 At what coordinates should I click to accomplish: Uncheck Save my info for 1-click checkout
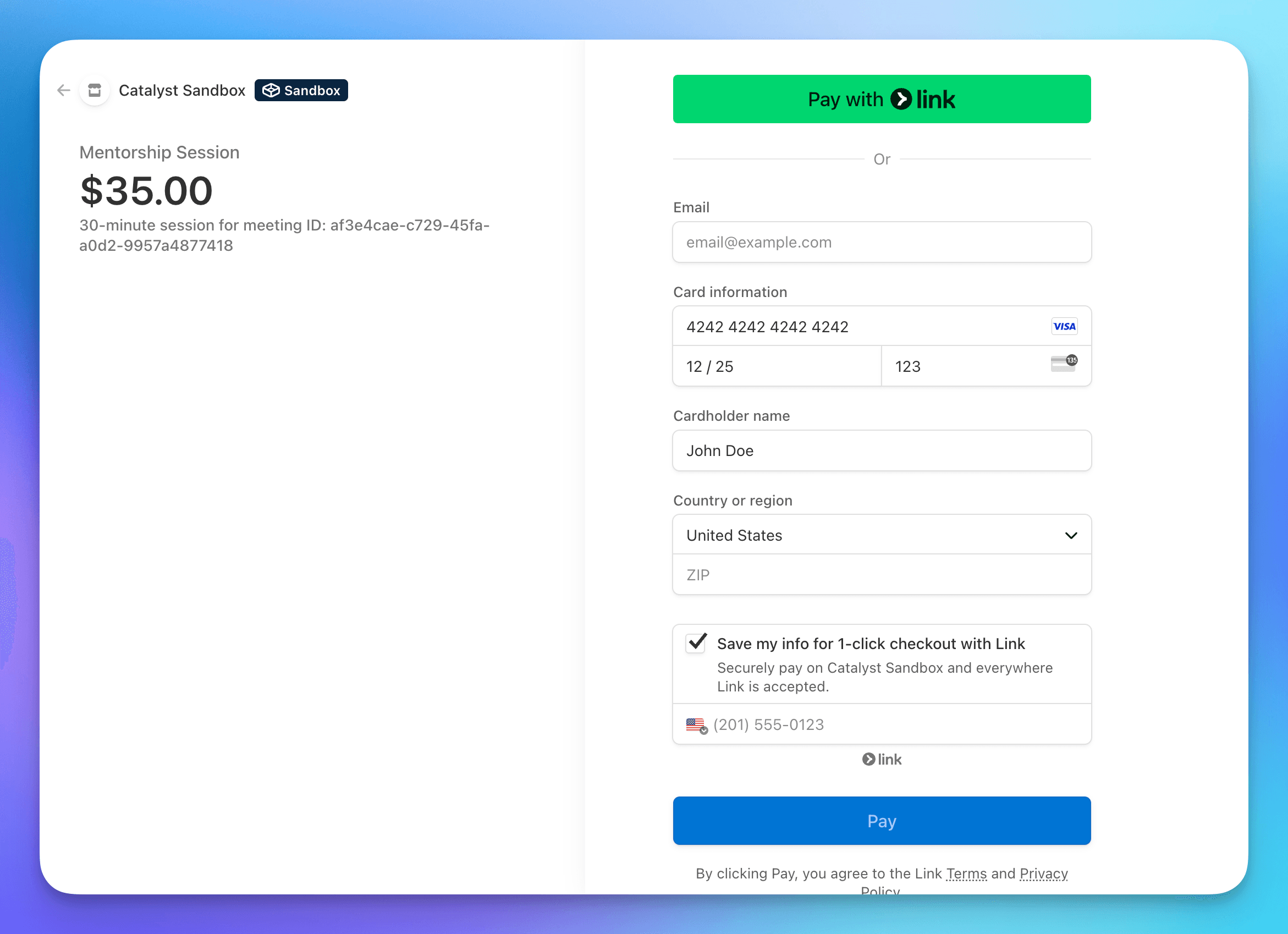pos(695,643)
